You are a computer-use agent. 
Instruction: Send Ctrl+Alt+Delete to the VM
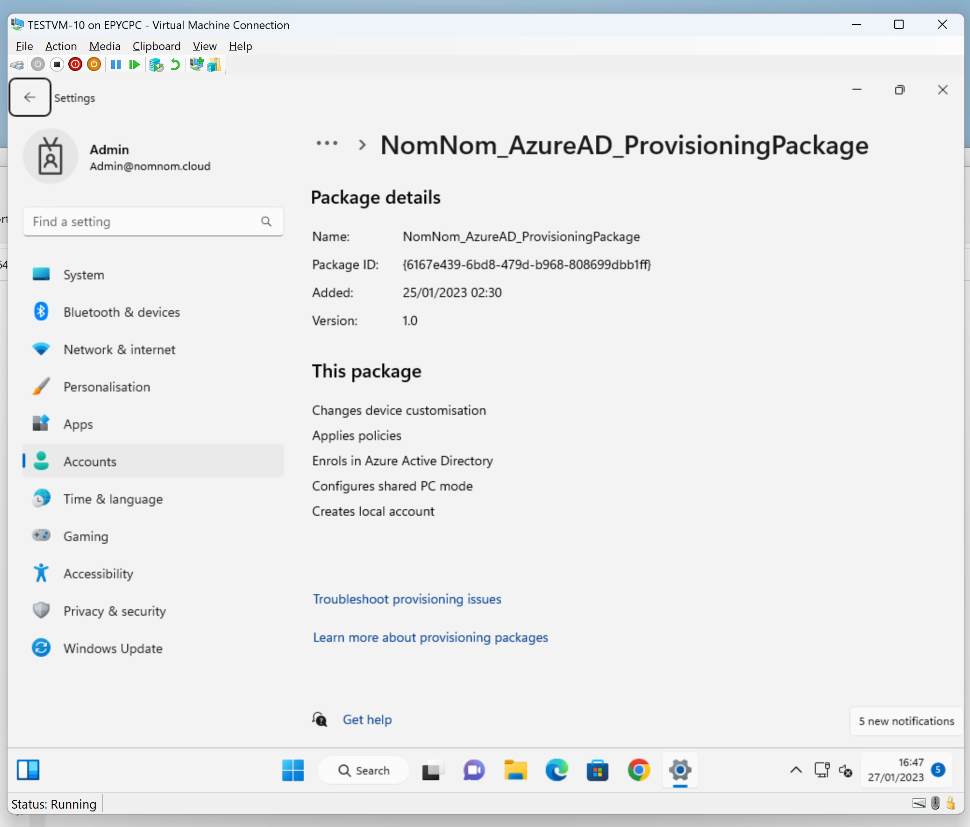click(17, 64)
